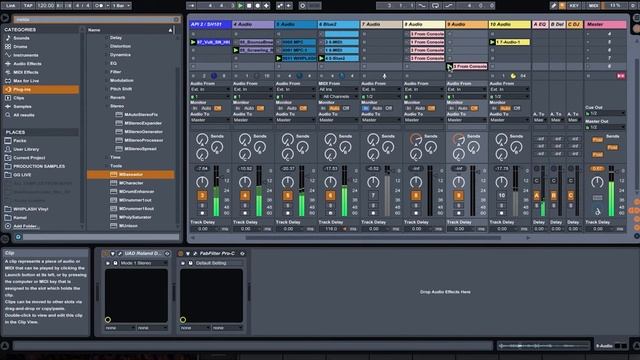This screenshot has height=360, width=640.
Task: Set API 2 / SH101 monitor to Auto
Action: pos(206,108)
